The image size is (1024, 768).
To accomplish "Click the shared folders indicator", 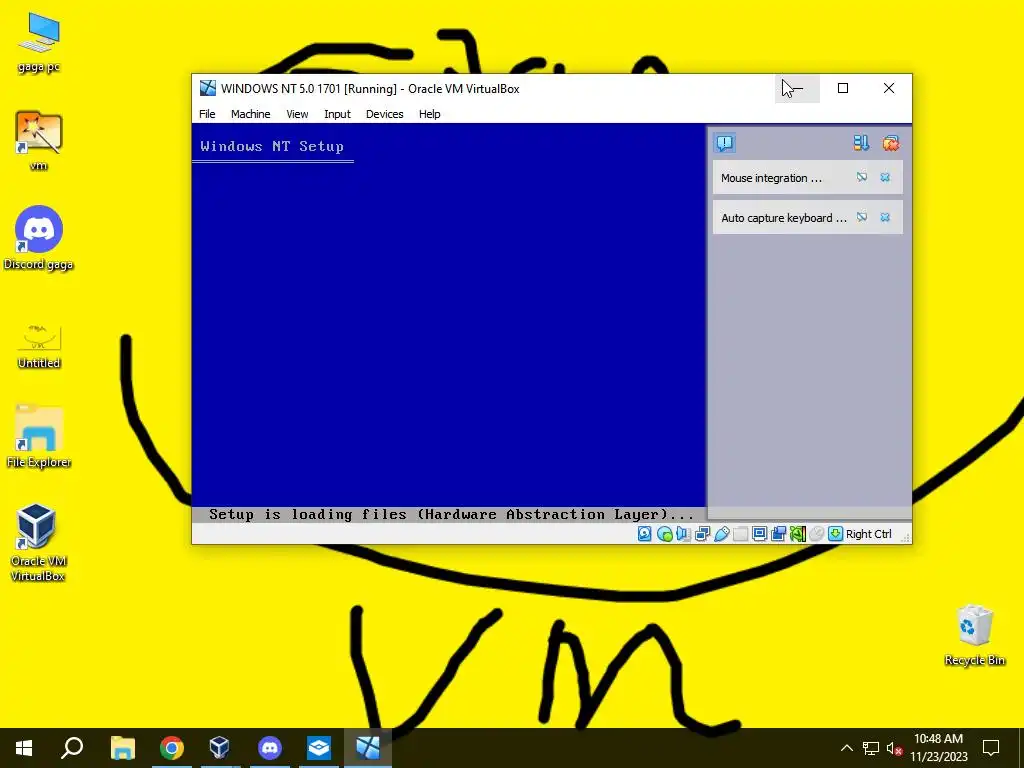I will click(x=740, y=534).
